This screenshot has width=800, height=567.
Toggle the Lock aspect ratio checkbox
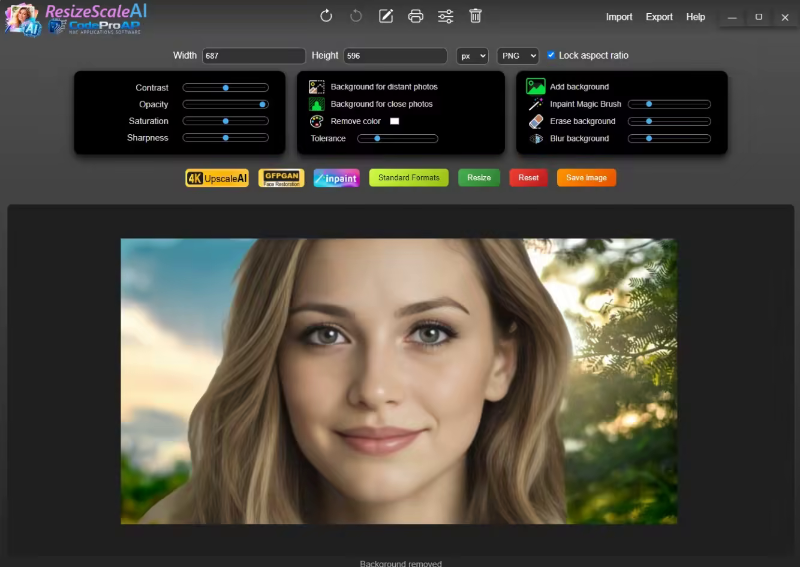[x=551, y=56]
